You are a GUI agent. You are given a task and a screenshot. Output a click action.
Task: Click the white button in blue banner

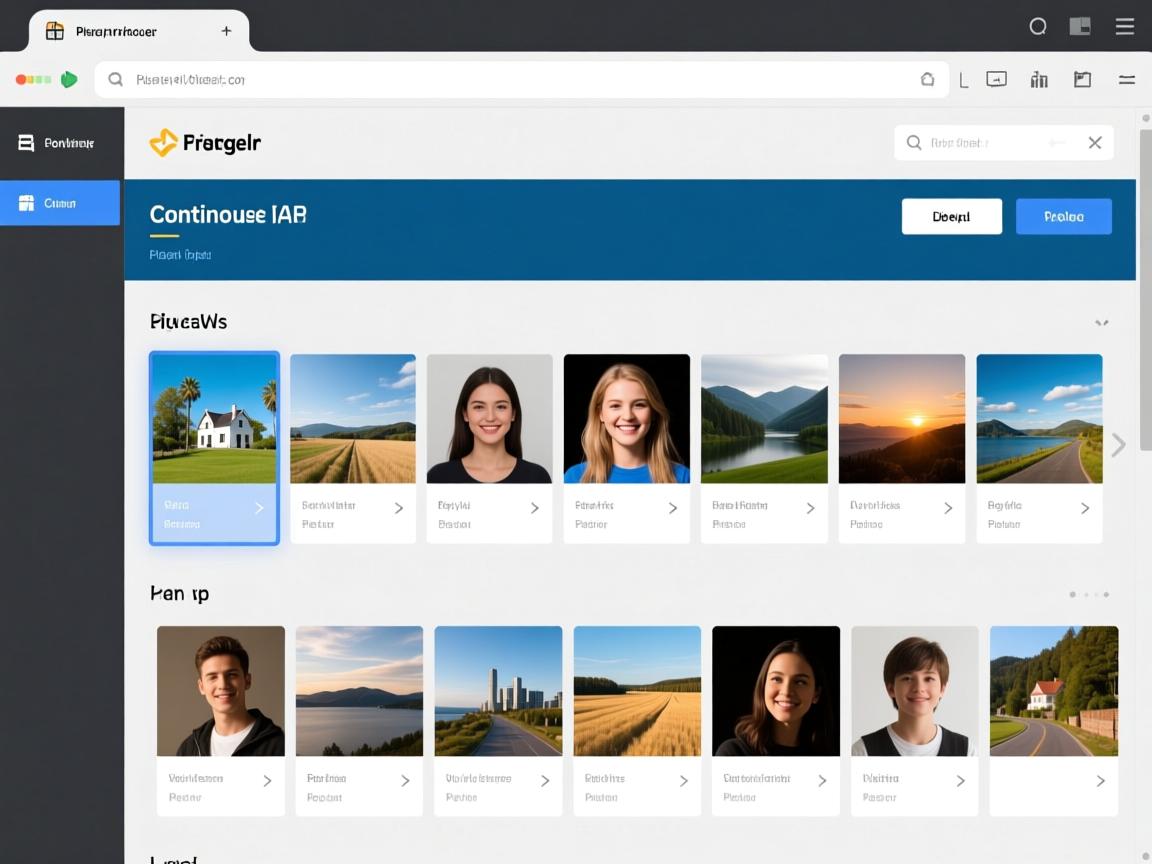pyautogui.click(x=951, y=216)
